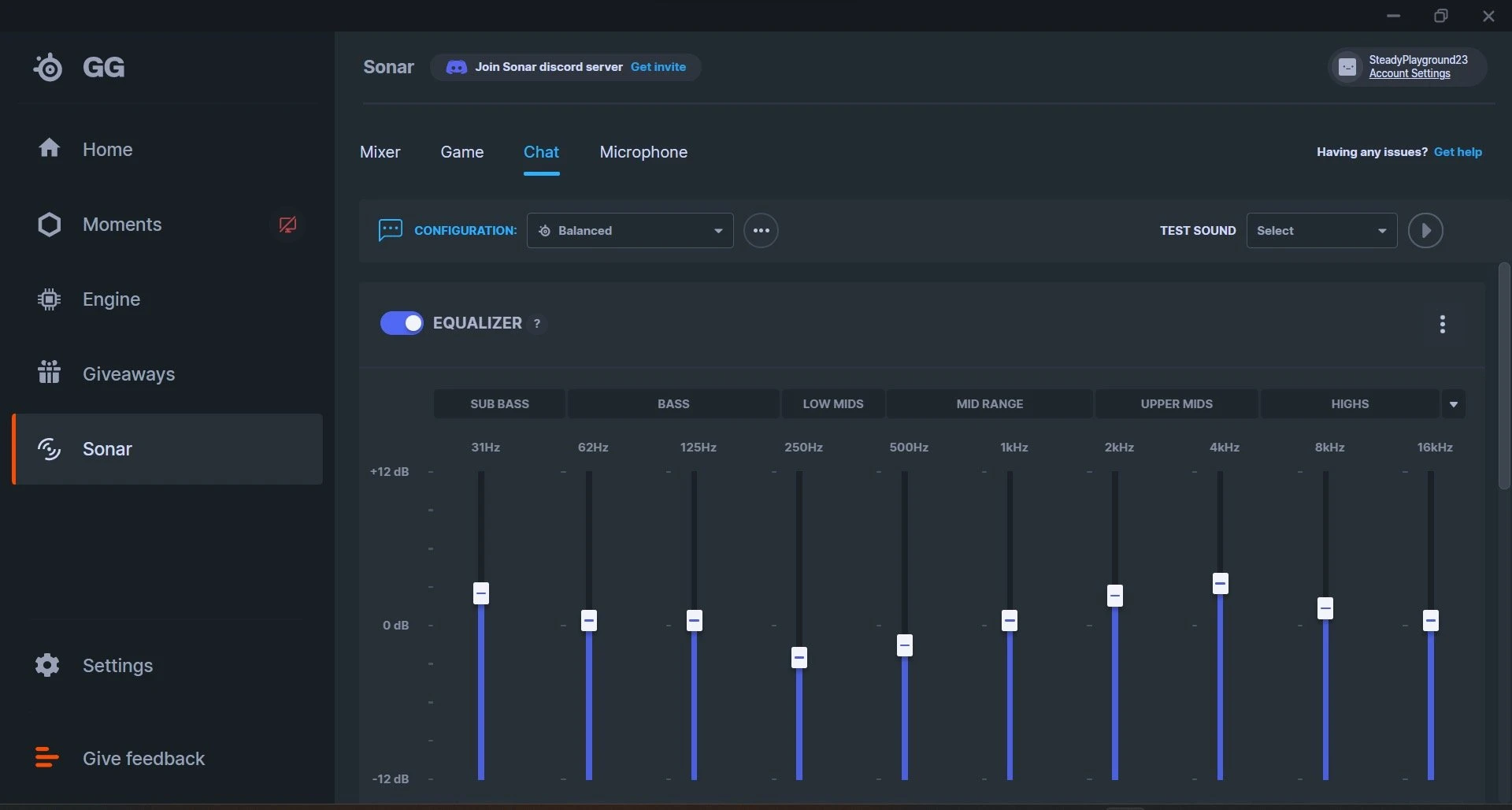Click the 1kHz slider handle

[1010, 620]
